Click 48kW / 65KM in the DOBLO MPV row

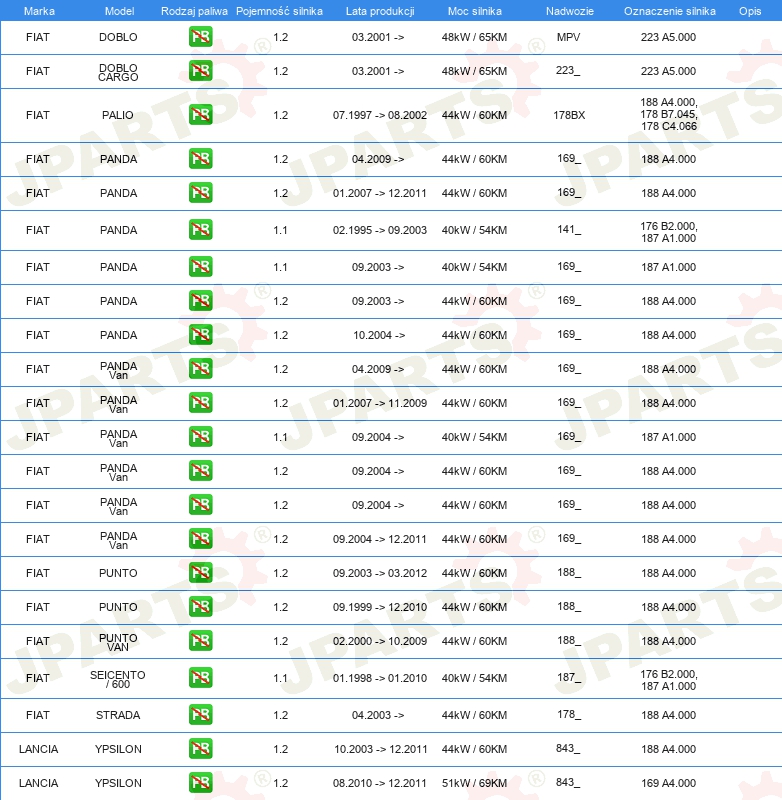pos(474,37)
